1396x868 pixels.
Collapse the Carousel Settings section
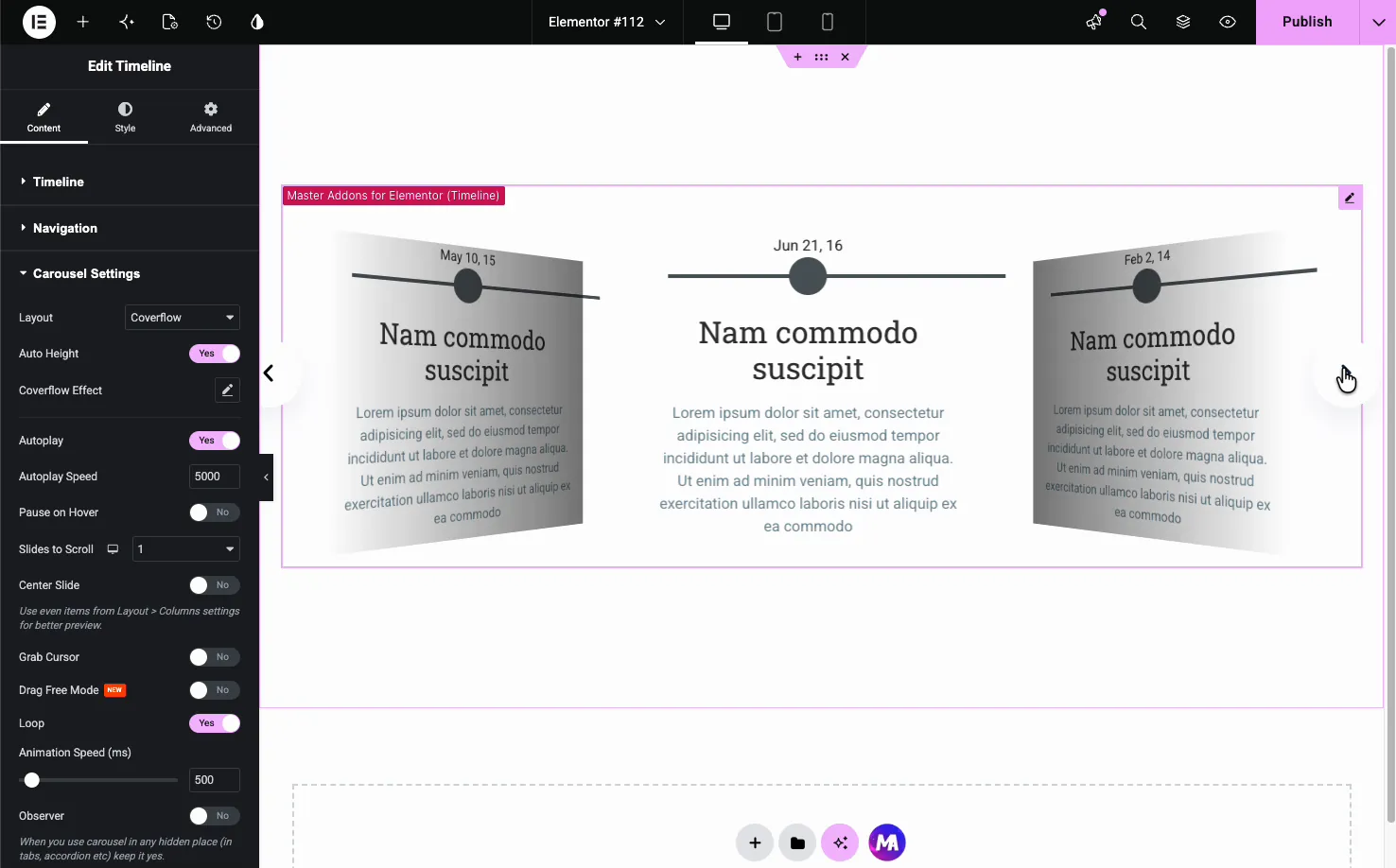pos(130,273)
